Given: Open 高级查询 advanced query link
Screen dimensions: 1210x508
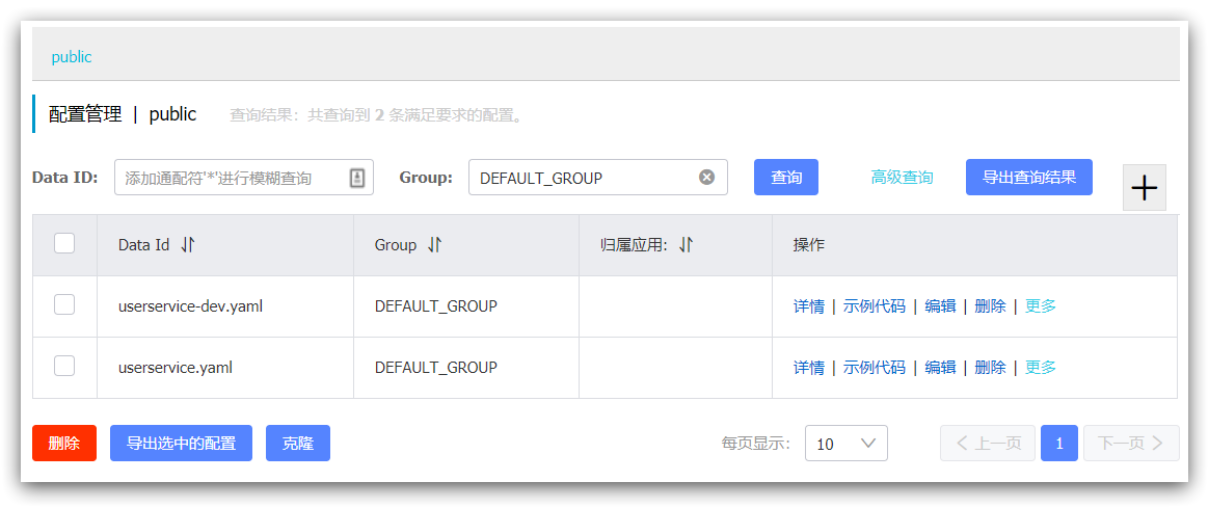Looking at the screenshot, I should tap(901, 177).
